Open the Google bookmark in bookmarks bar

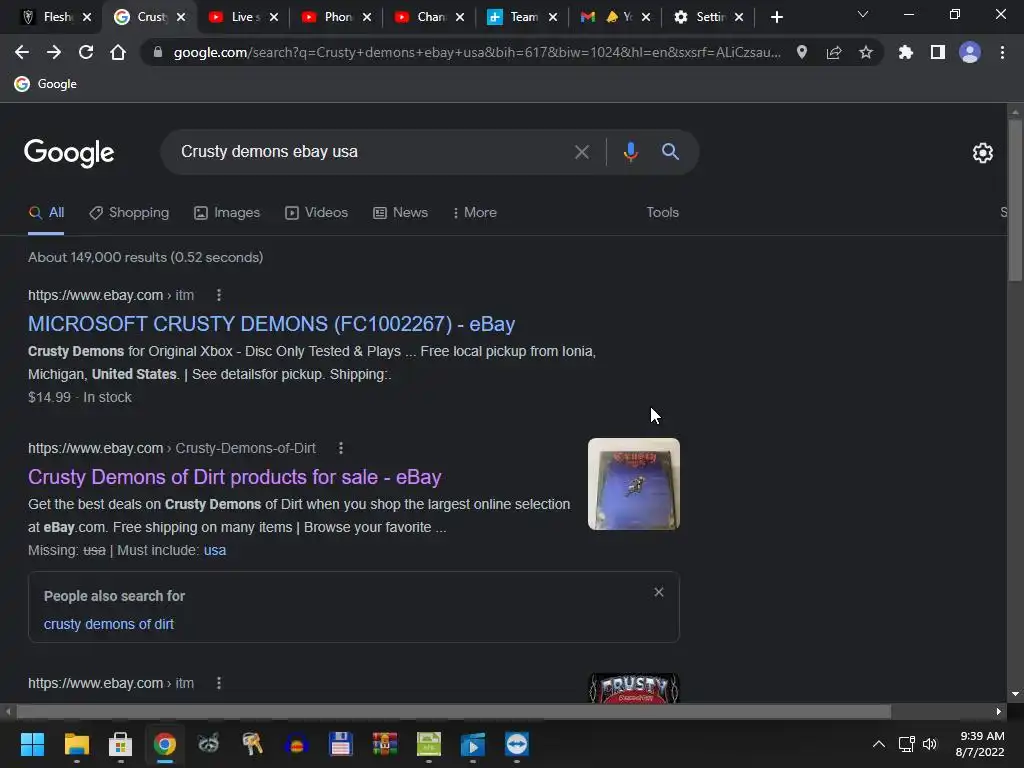tap(46, 84)
